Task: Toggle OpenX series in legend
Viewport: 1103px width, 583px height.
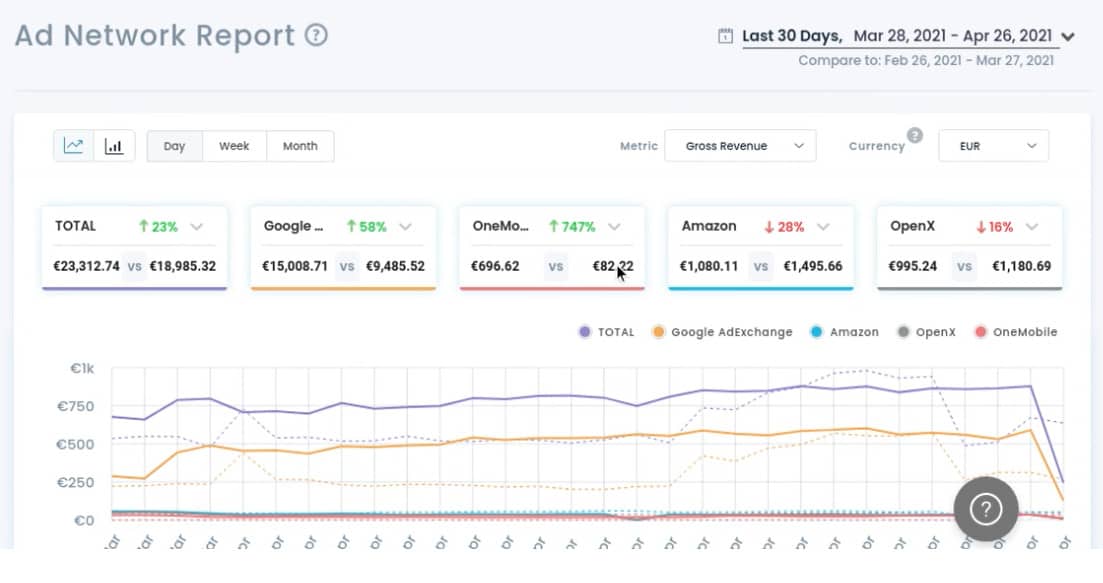Action: [x=926, y=332]
